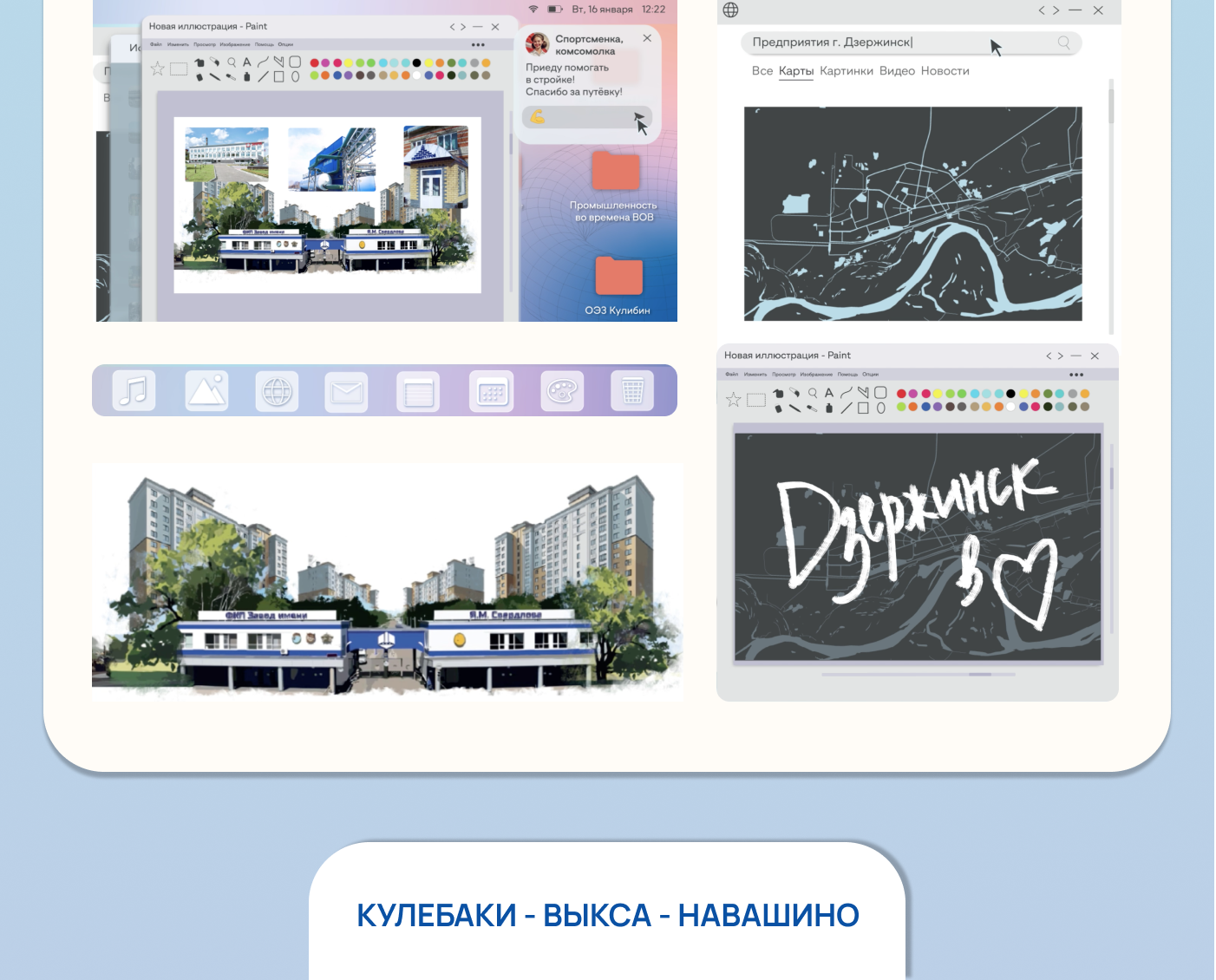Viewport: 1216px width, 980px height.
Task: Launch the paint palette icon in the dock
Action: coord(562,391)
